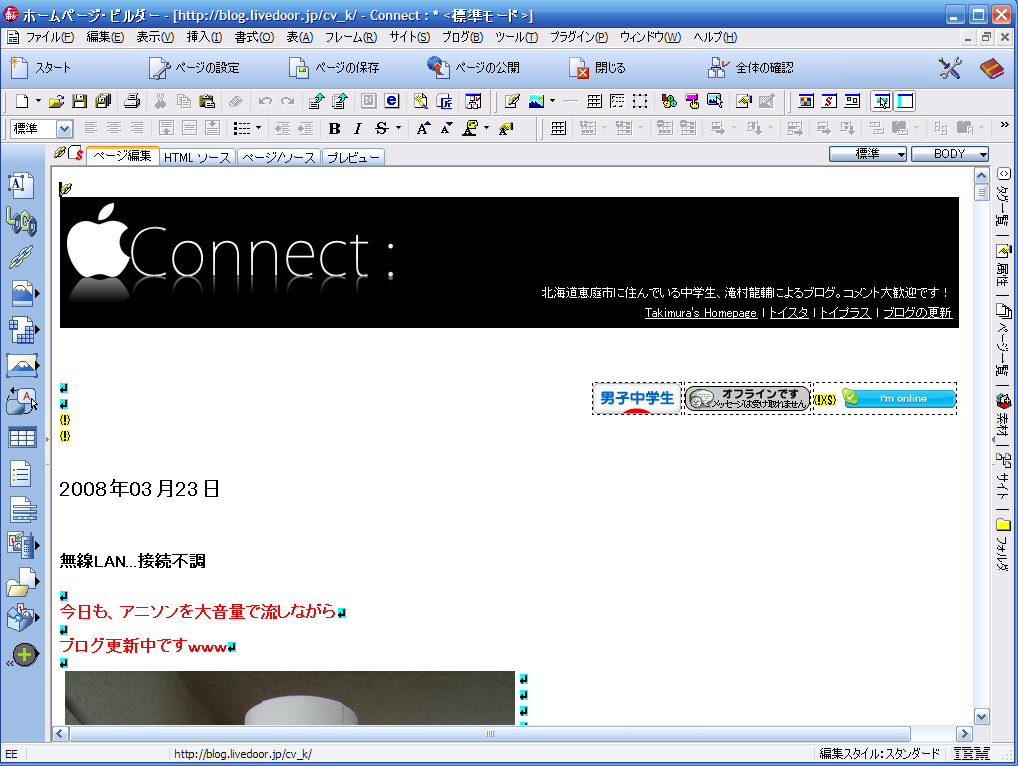Click the Logo creation icon
This screenshot has height=766, width=1018.
[x=669, y=101]
